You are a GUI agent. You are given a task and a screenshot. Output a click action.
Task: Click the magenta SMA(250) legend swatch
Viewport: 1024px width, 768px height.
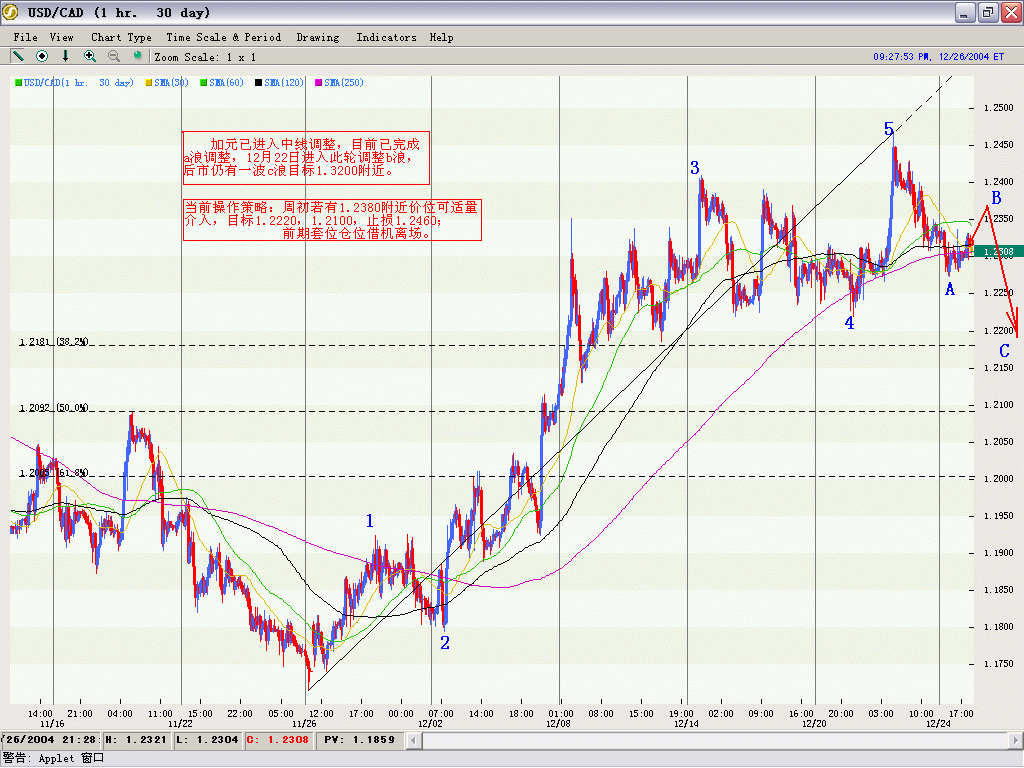(x=319, y=83)
